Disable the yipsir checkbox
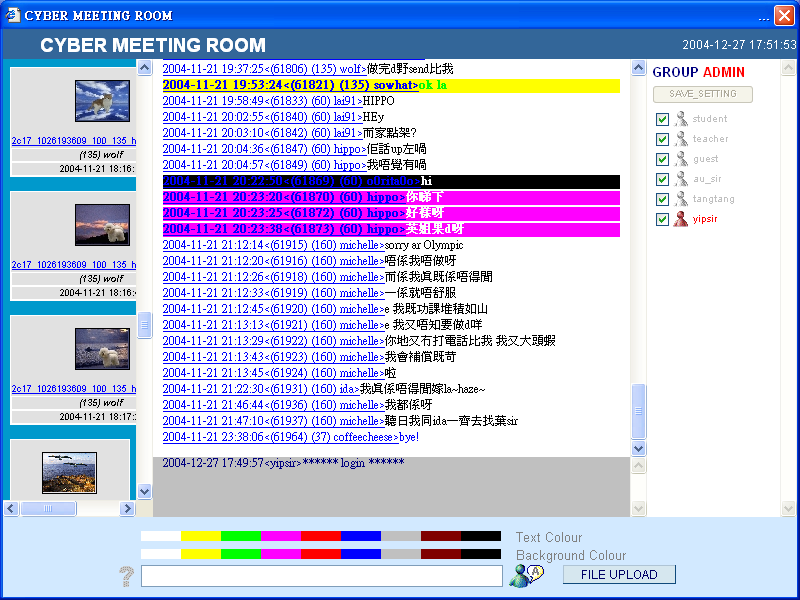Screen dimensions: 800x600 (x=662, y=219)
